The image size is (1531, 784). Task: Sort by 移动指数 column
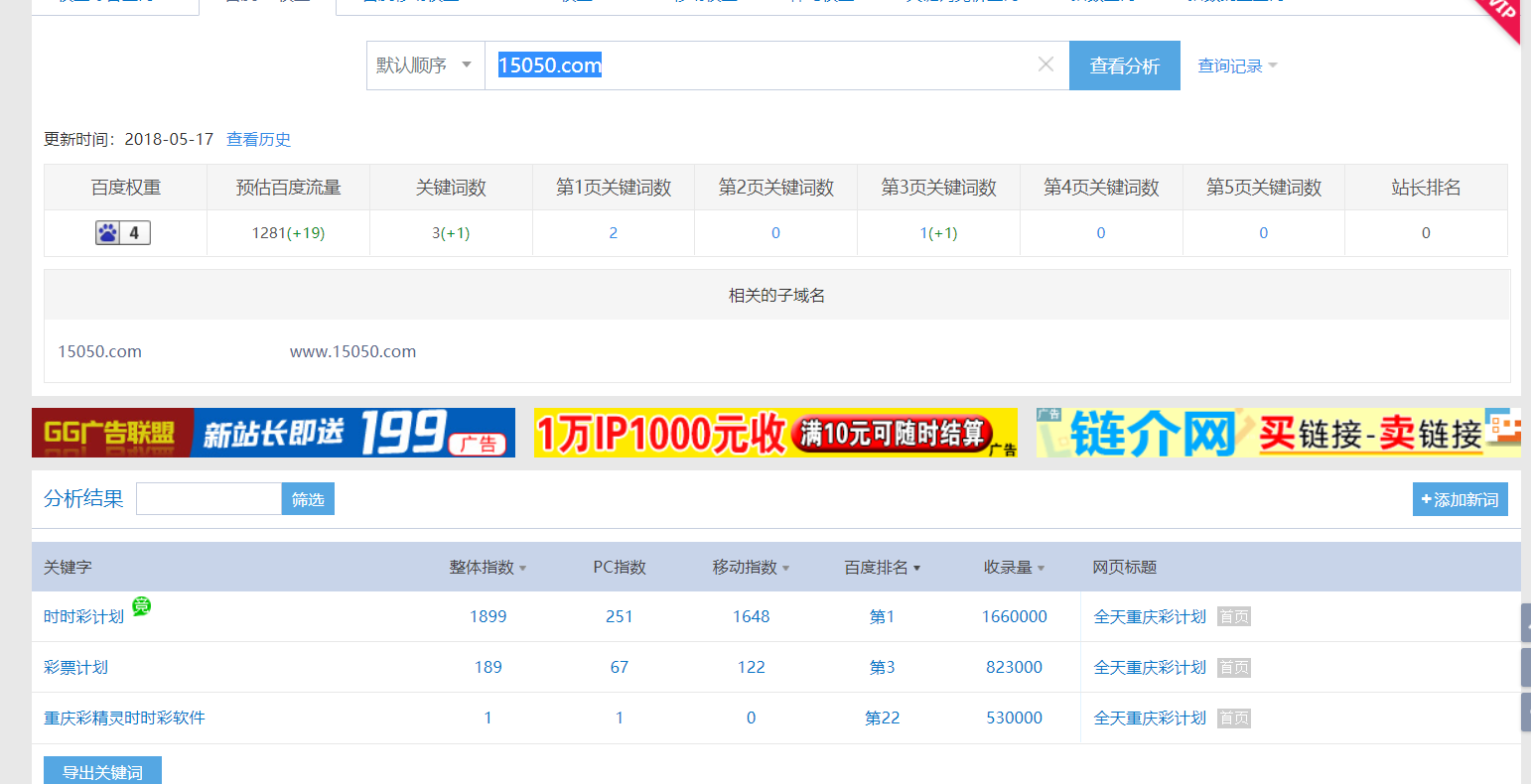751,568
